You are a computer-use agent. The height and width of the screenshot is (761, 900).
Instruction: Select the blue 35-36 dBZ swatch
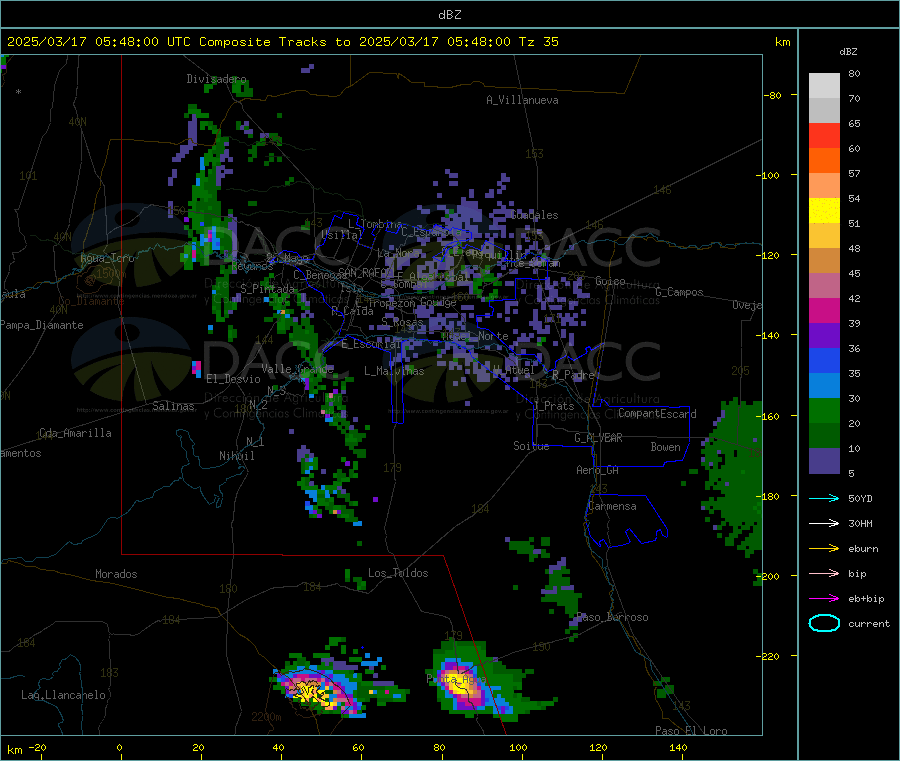tap(824, 360)
